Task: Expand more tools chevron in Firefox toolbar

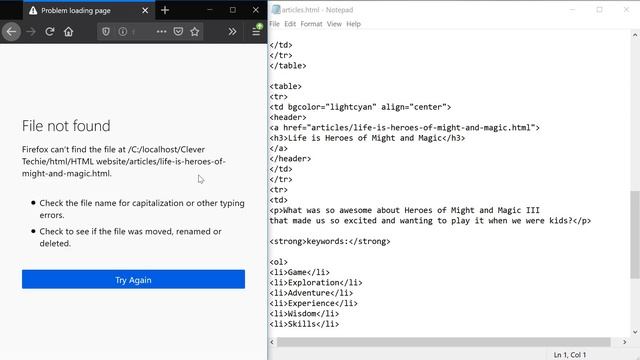Action: pyautogui.click(x=232, y=31)
